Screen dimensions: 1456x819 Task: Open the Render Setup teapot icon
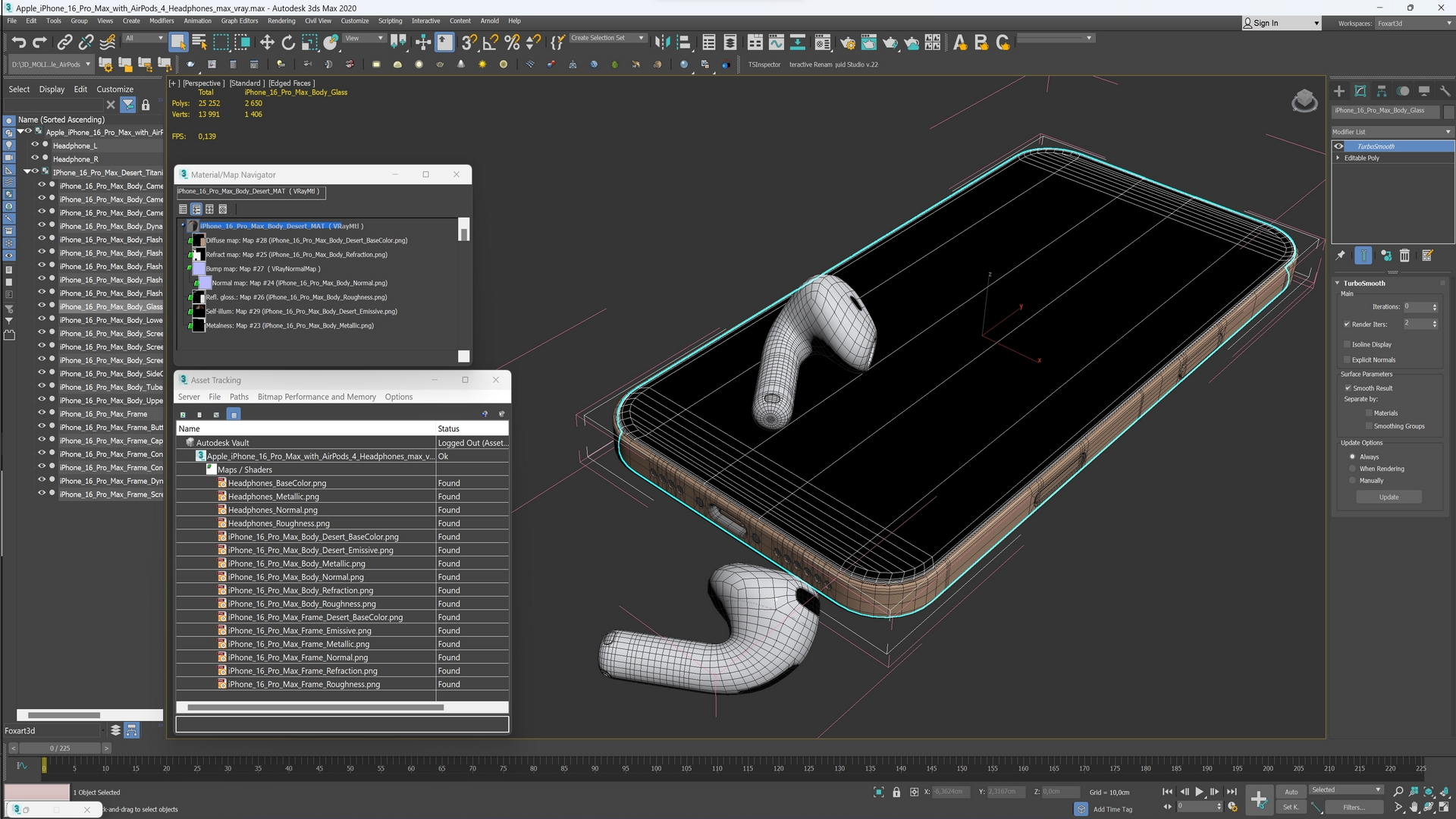[848, 42]
